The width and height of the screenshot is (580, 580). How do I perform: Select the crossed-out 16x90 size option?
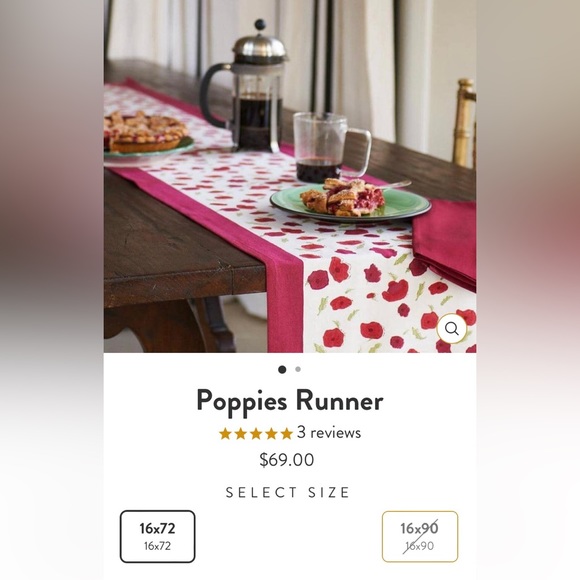coord(420,536)
